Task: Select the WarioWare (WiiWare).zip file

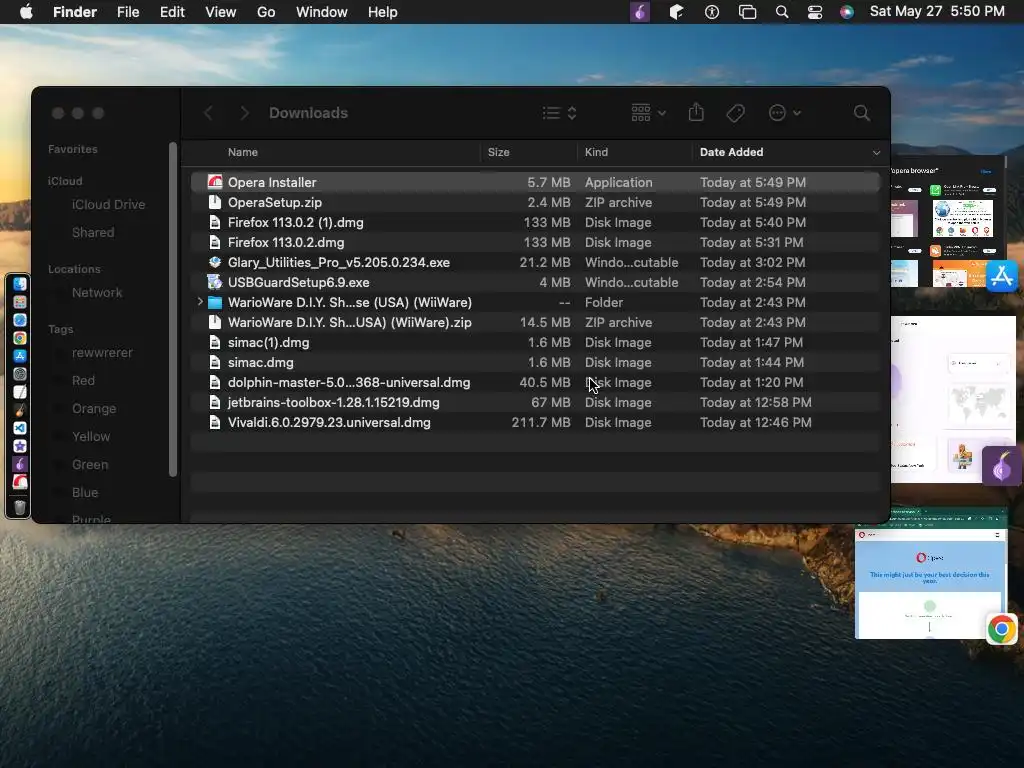Action: click(536, 322)
